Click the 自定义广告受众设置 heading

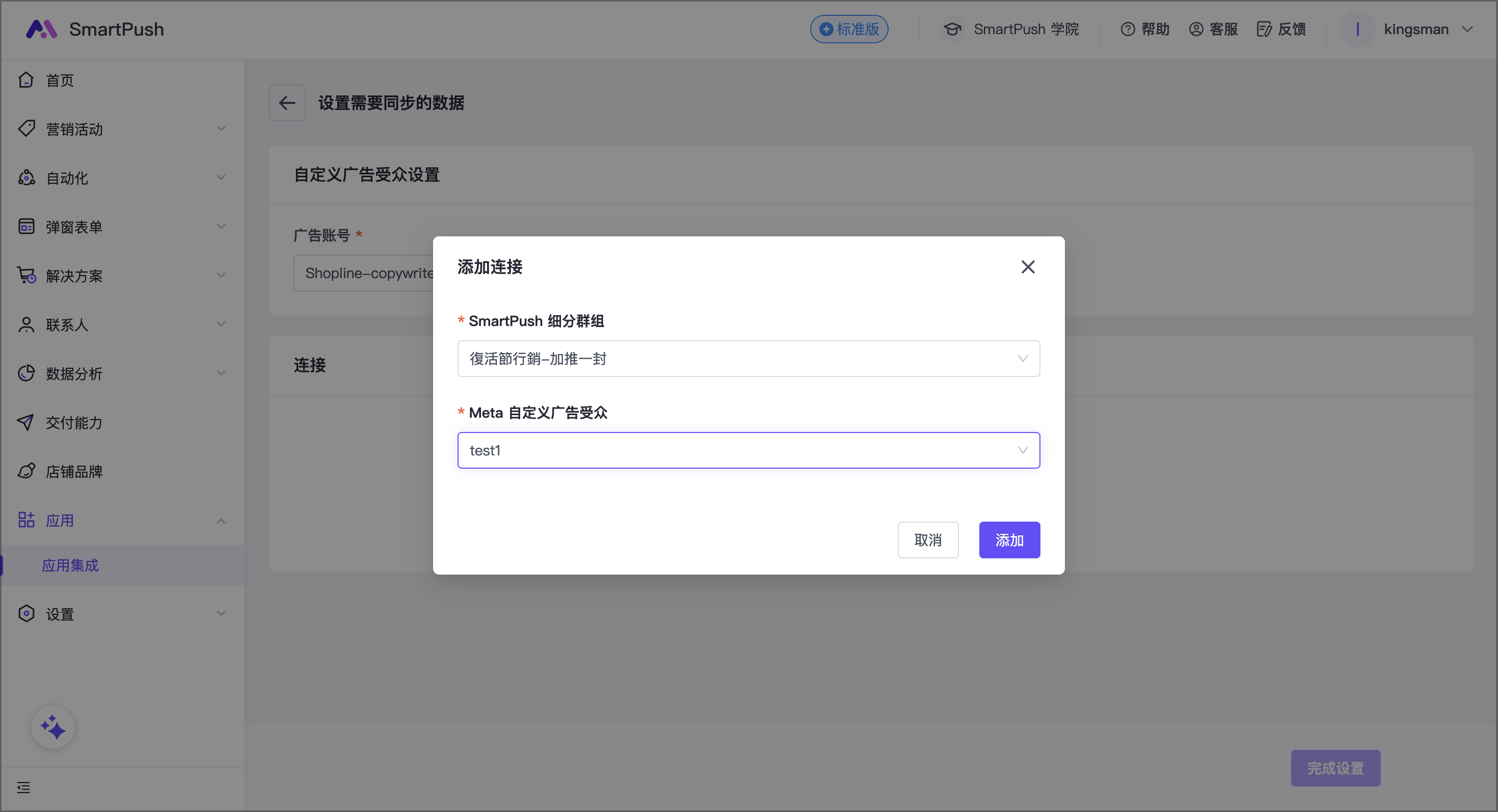point(366,174)
